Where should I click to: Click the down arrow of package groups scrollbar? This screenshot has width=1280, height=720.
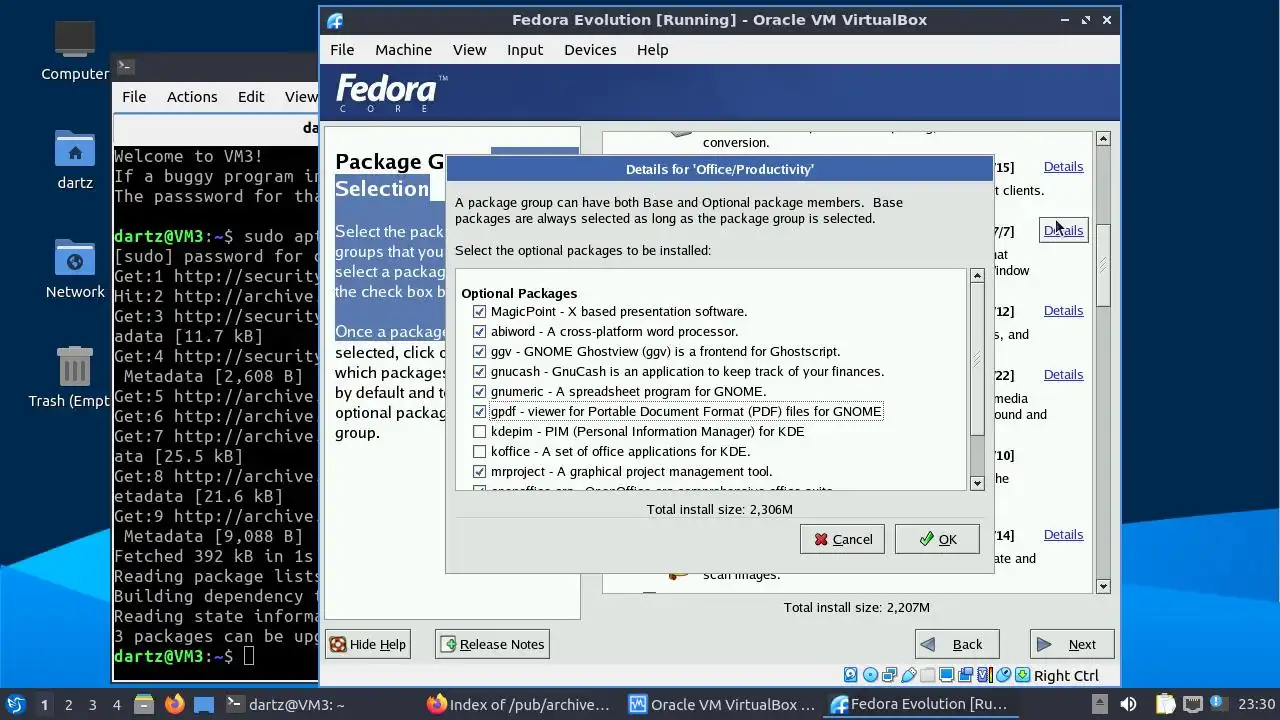[x=1103, y=586]
